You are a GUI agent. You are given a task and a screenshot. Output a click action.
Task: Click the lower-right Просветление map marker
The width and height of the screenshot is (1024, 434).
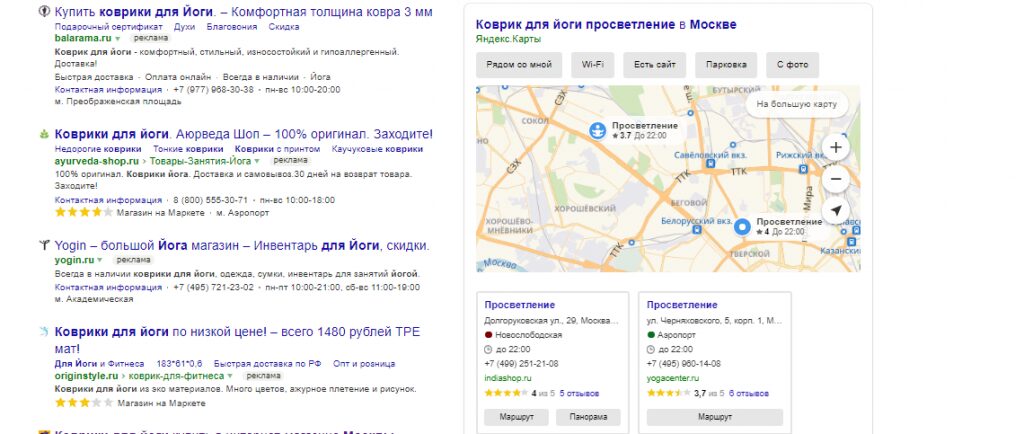(742, 226)
